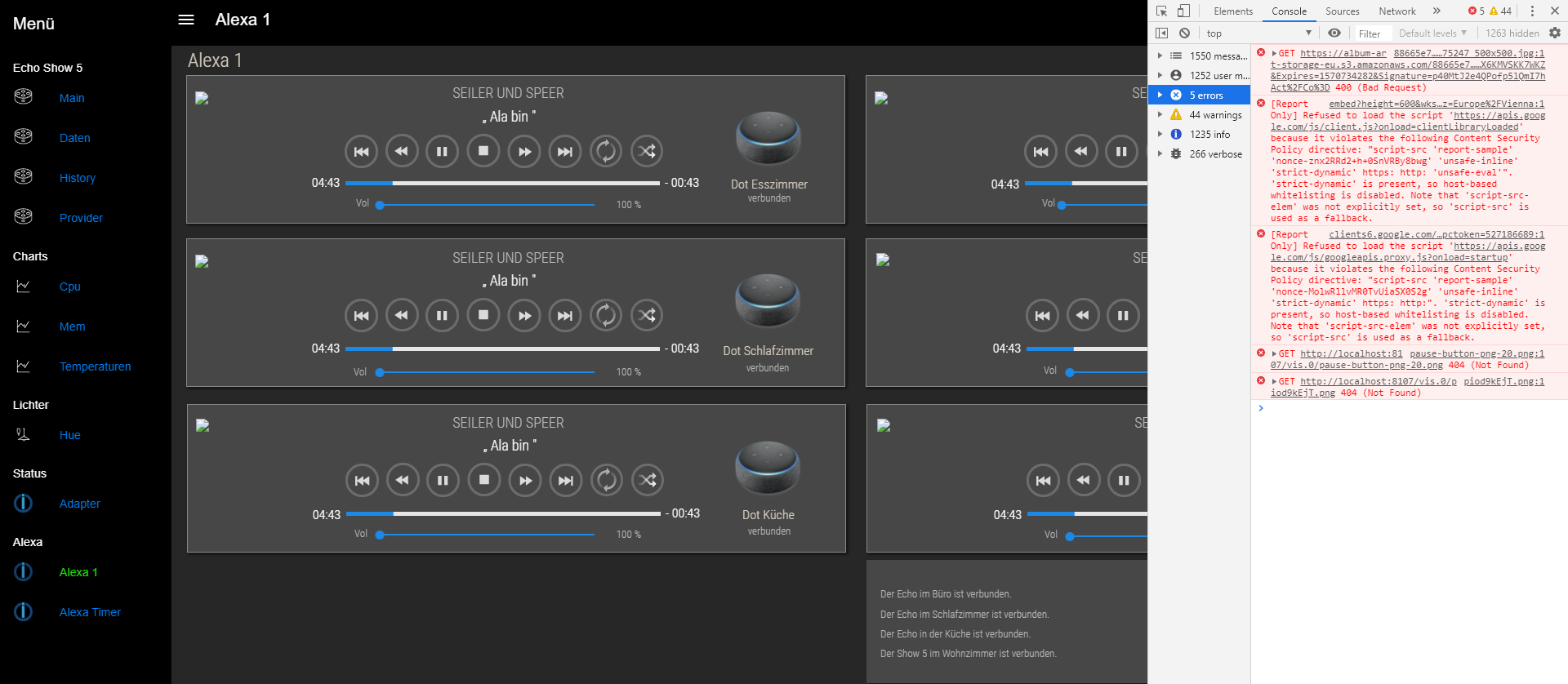Click the power icon beside Adapter
1568x684 pixels.
click(23, 504)
